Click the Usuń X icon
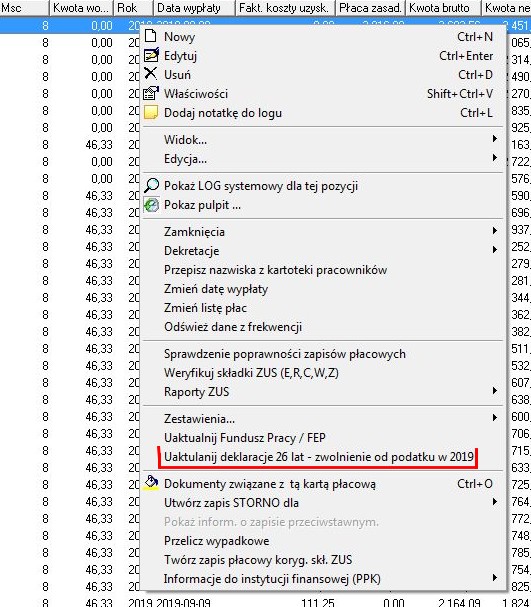The image size is (531, 607). tap(151, 74)
